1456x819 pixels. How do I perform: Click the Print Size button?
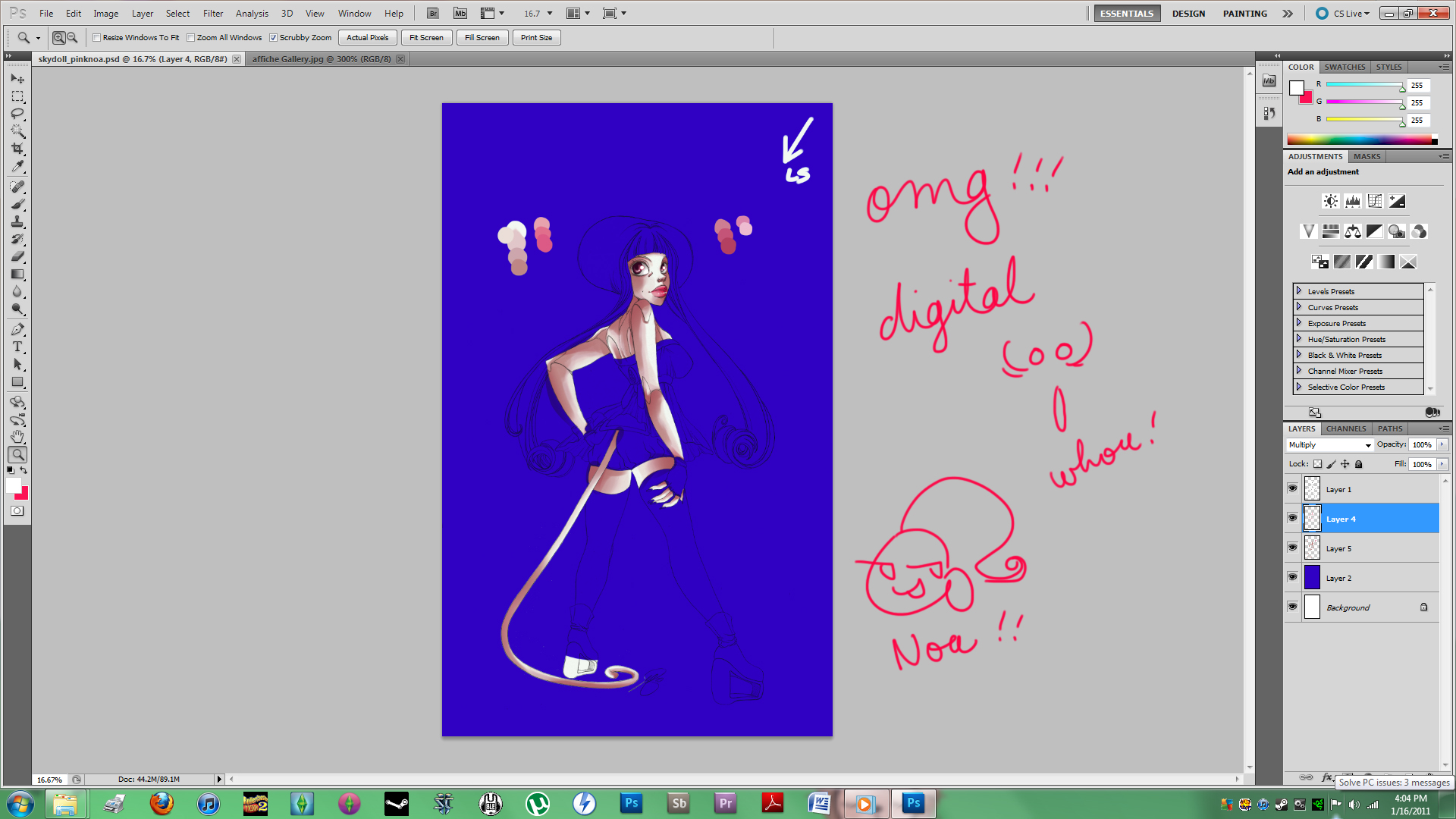(x=537, y=37)
